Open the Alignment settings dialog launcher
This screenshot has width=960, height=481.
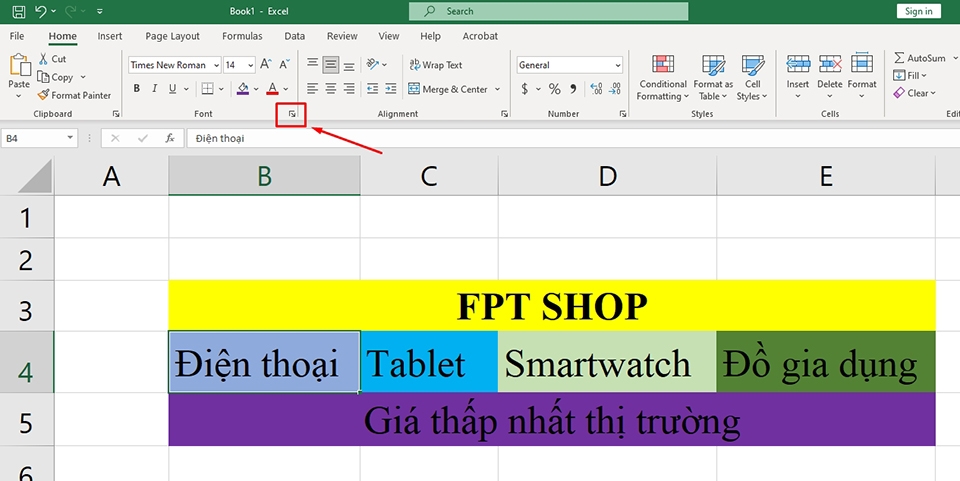point(504,114)
